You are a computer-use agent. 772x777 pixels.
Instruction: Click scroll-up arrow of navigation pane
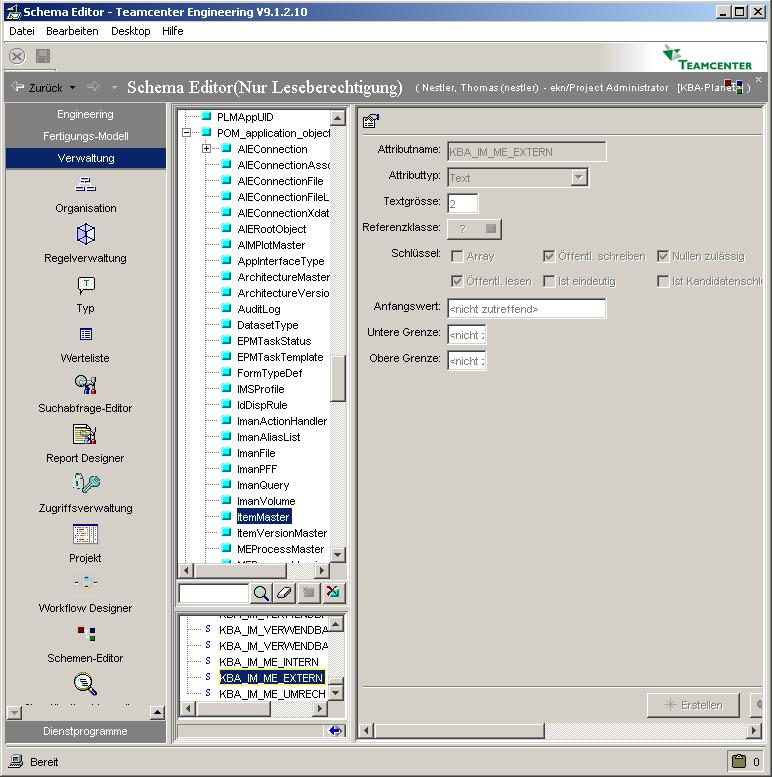(157, 713)
